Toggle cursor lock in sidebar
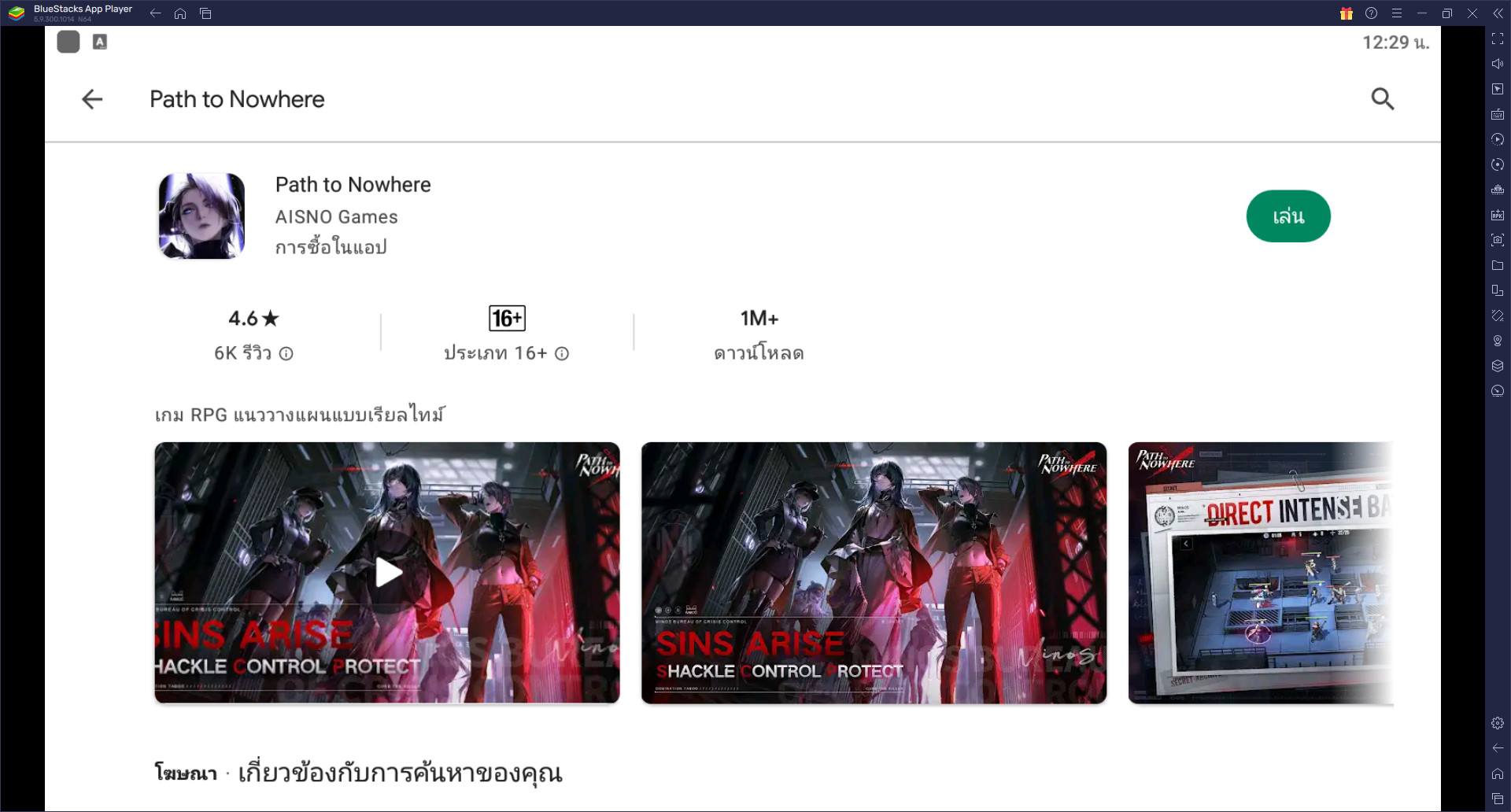This screenshot has height=812, width=1511. click(x=1498, y=89)
